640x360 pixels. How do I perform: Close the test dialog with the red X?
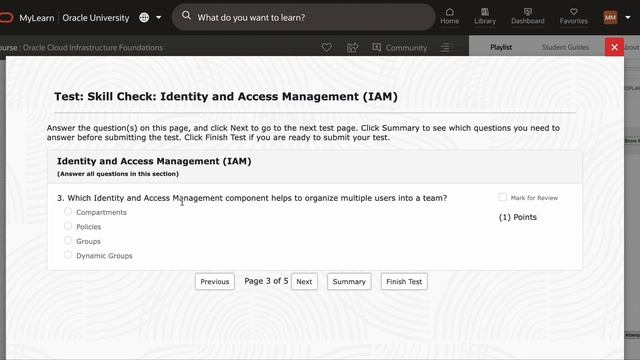click(x=614, y=47)
